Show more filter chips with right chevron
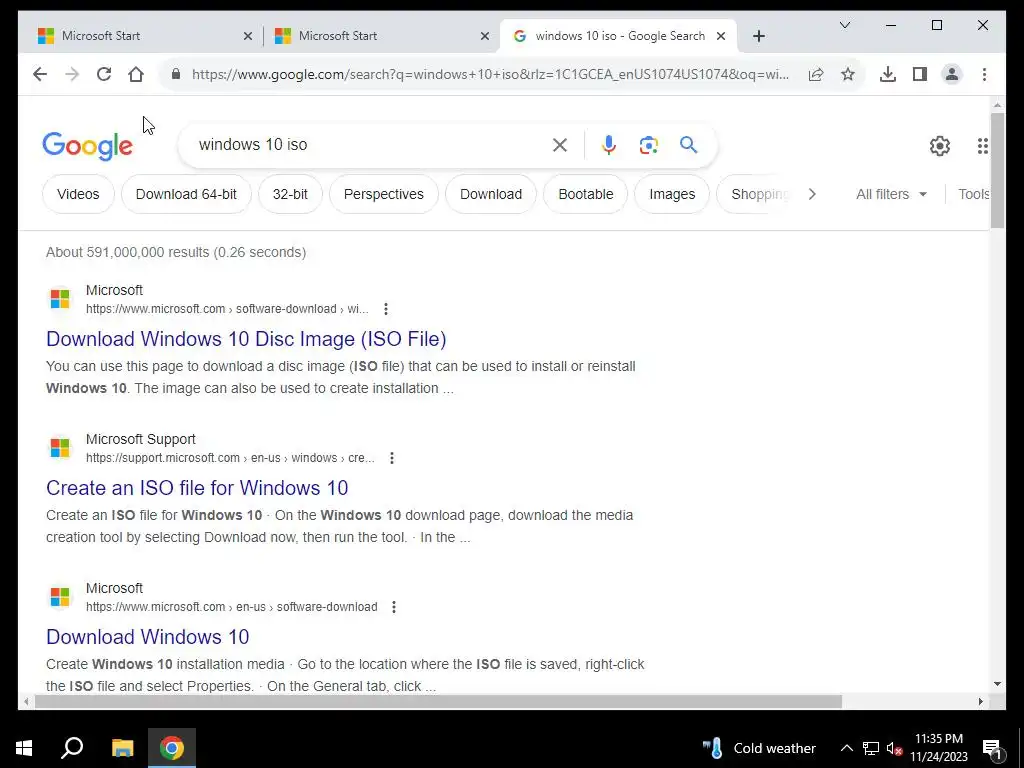The image size is (1024, 768). click(812, 194)
